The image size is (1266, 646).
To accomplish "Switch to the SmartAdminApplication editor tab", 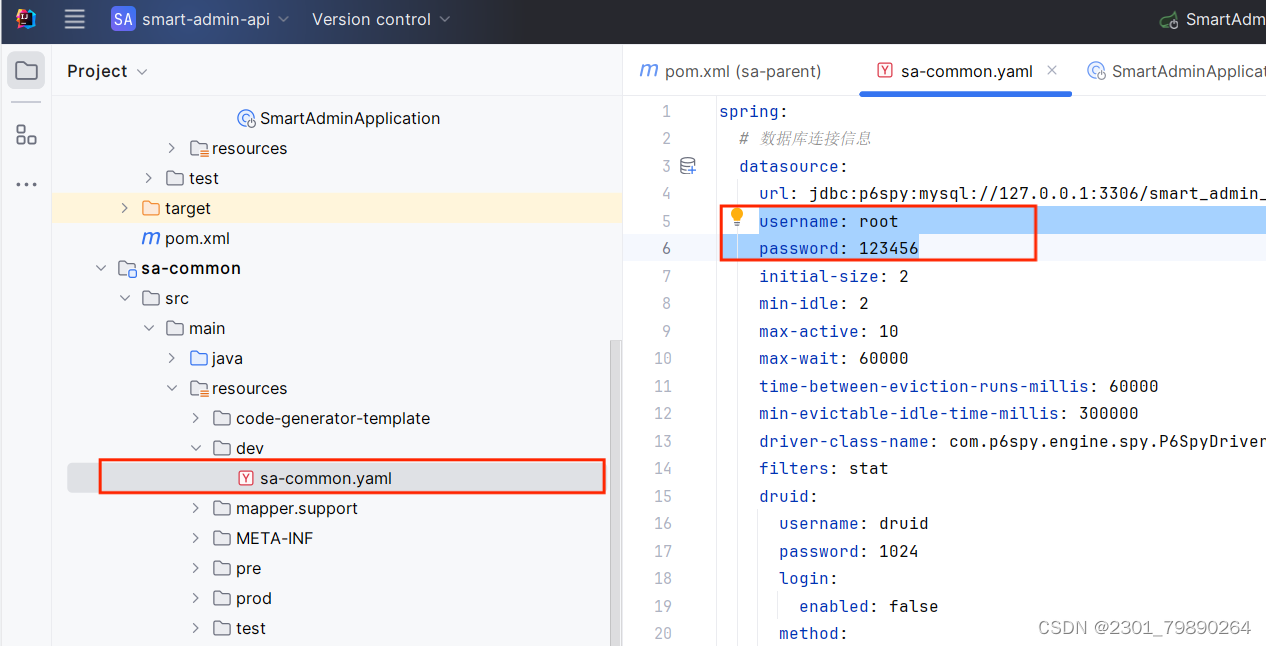I will tap(1178, 71).
